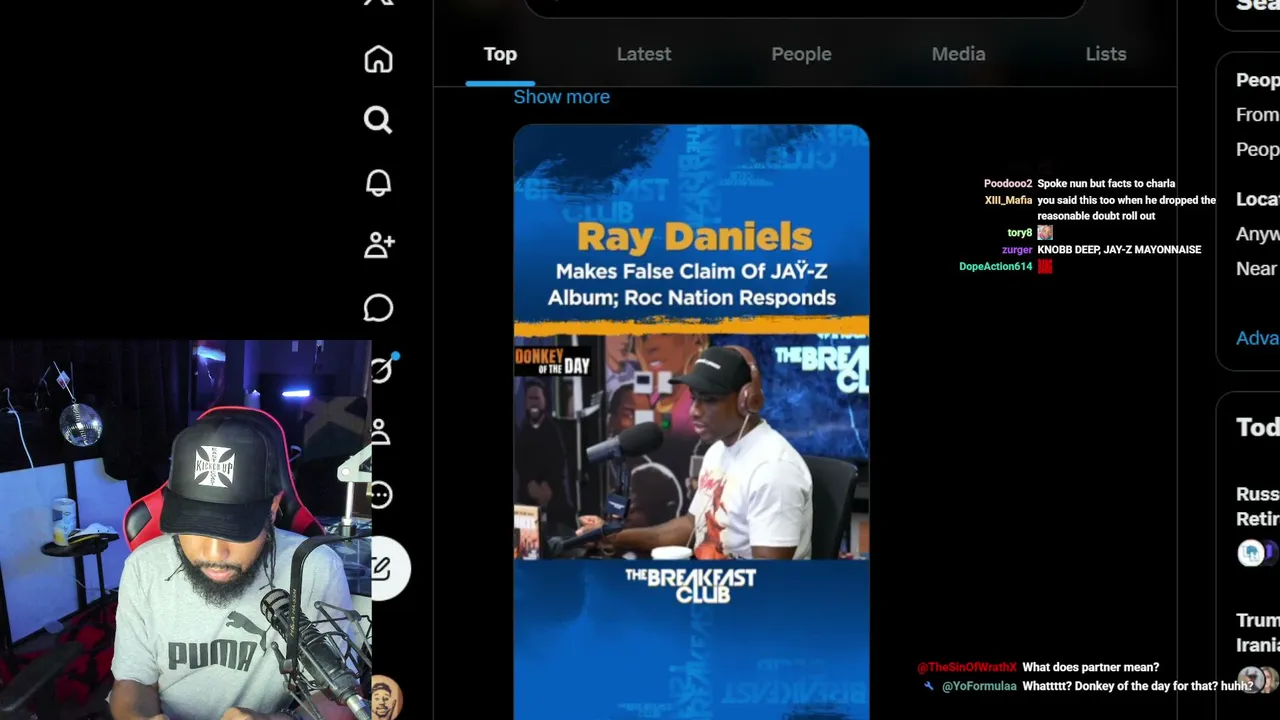1280x720 pixels.
Task: Open the Chat bubble icon in sidebar
Action: 378,308
